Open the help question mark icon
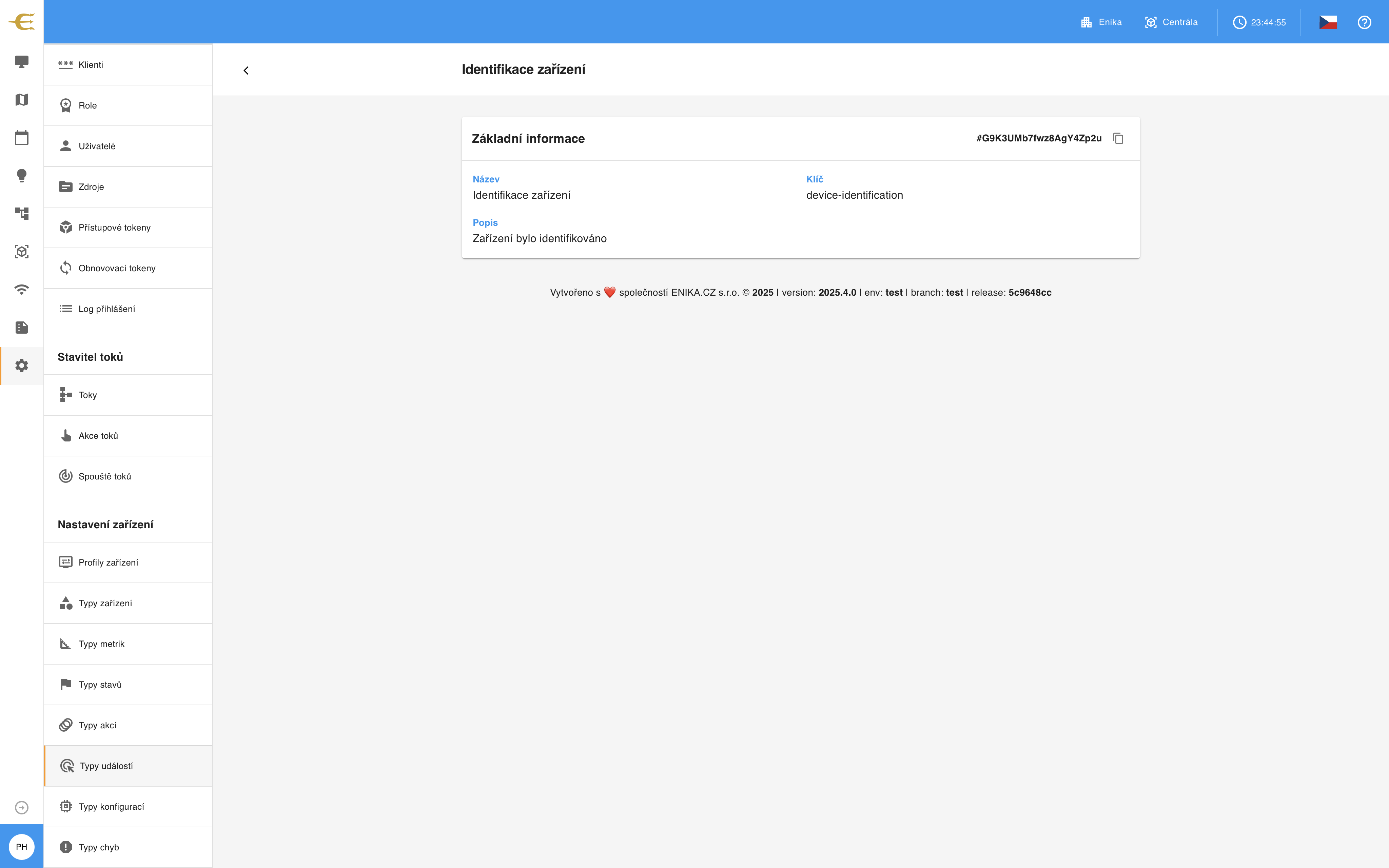The image size is (1389, 868). [x=1364, y=22]
